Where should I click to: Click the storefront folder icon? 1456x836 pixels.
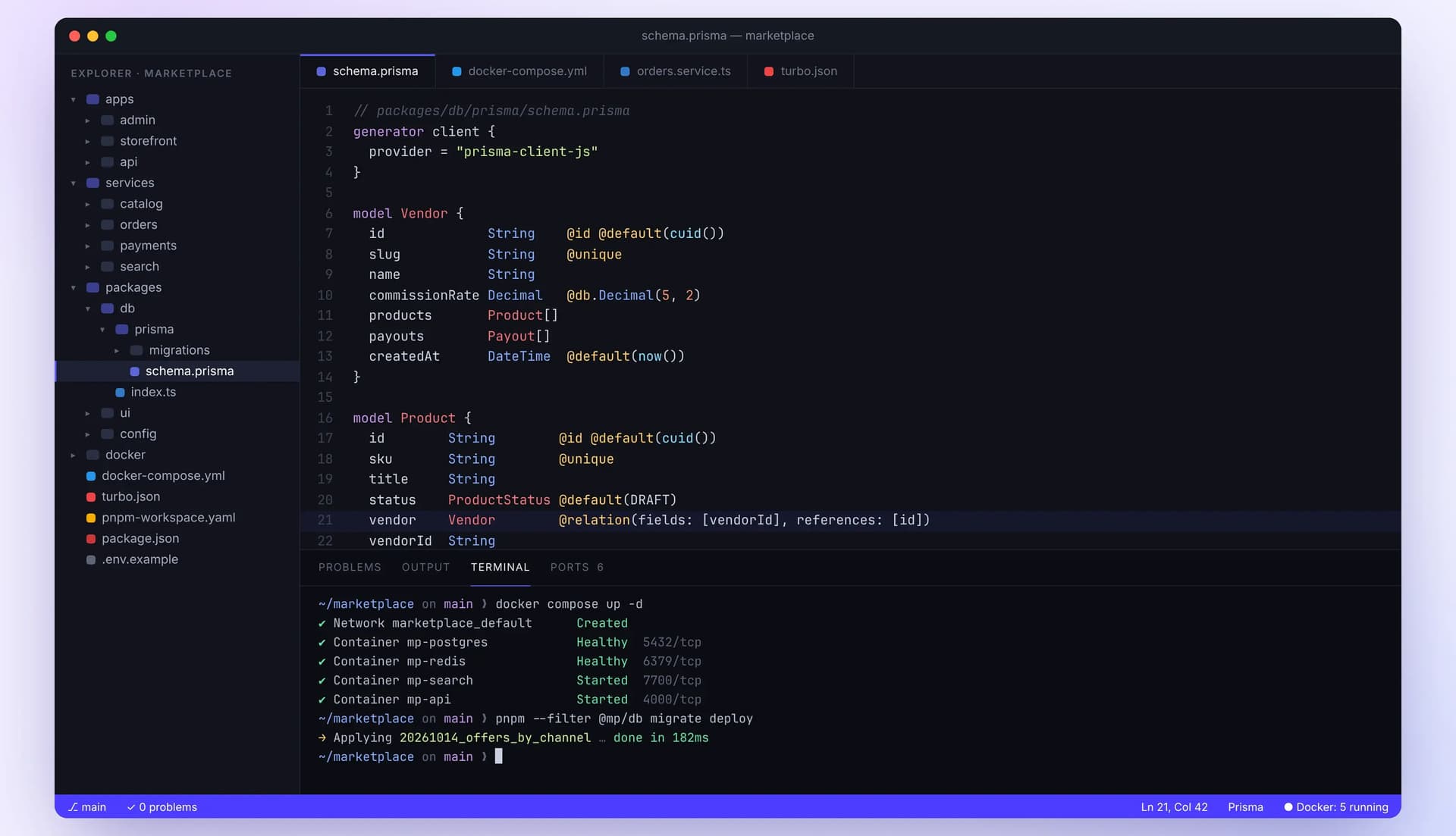pyautogui.click(x=107, y=141)
